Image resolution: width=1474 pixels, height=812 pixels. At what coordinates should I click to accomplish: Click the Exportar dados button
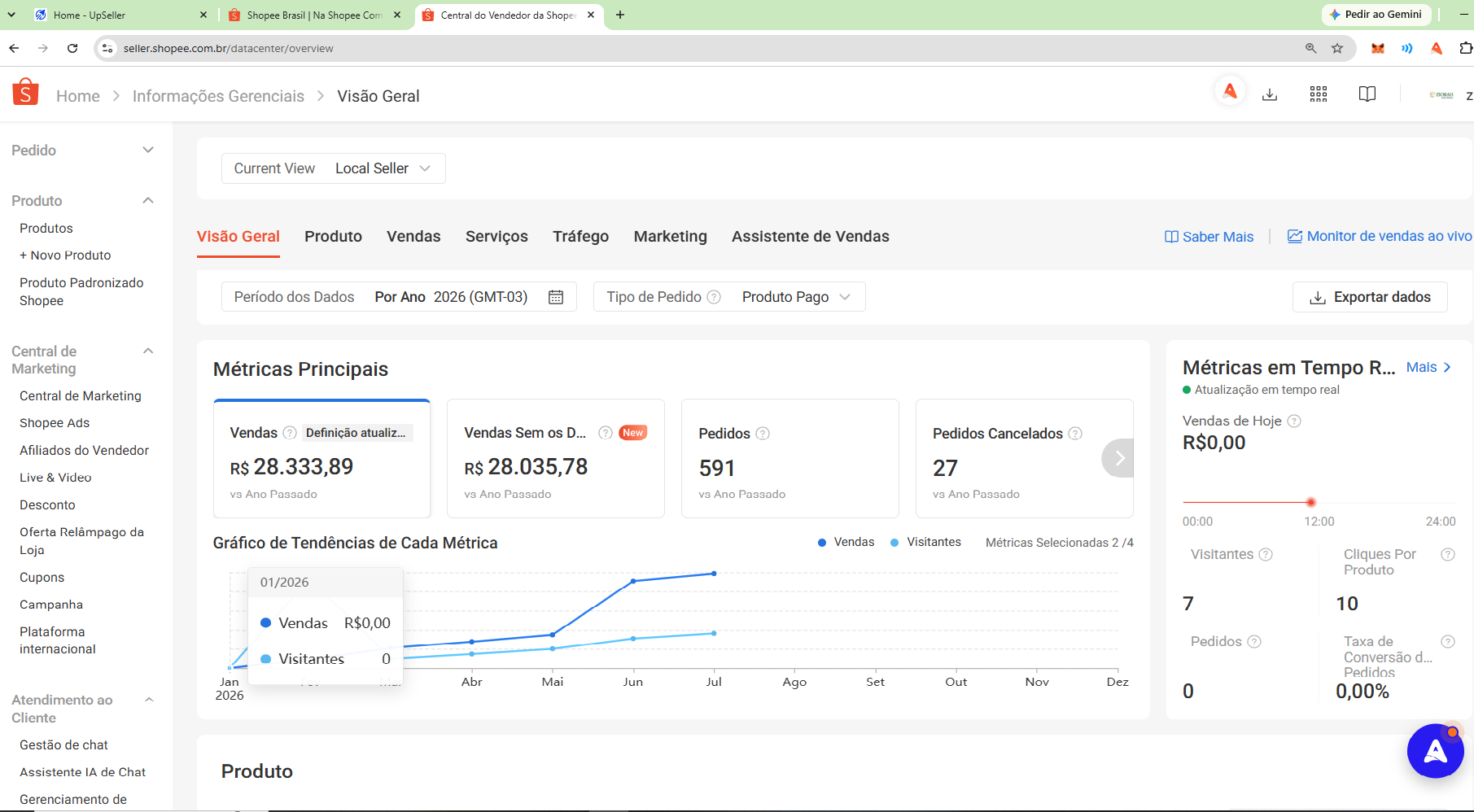click(1370, 297)
